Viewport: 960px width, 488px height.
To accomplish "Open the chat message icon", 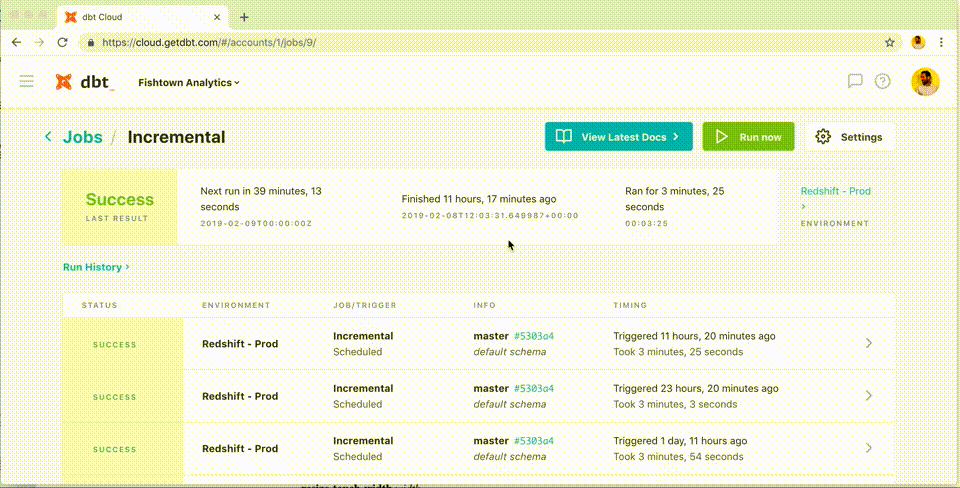I will [855, 81].
